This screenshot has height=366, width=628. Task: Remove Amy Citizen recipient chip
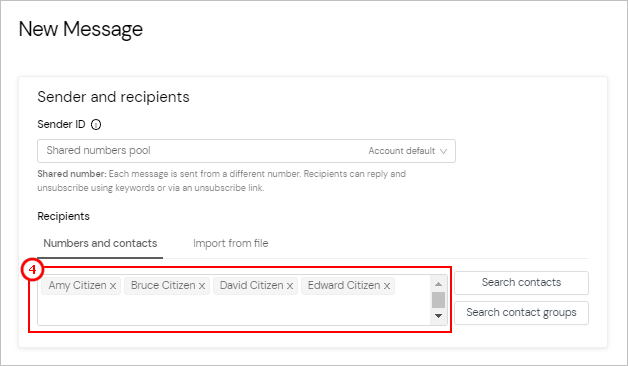coord(113,286)
